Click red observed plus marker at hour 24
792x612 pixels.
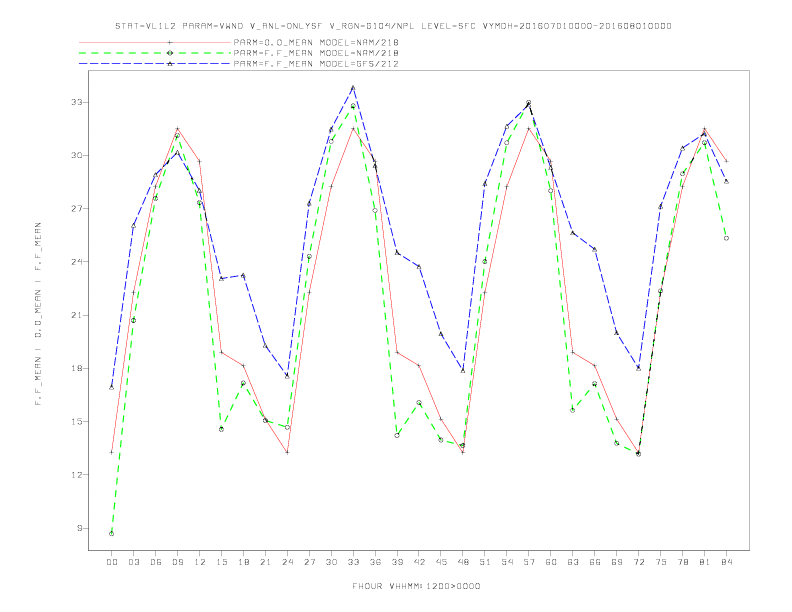tap(287, 452)
